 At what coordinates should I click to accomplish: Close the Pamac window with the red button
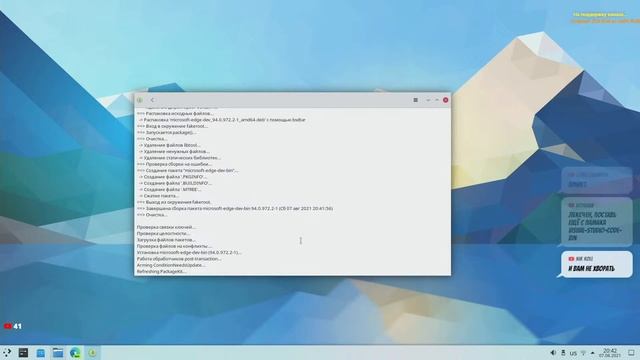[x=446, y=100]
